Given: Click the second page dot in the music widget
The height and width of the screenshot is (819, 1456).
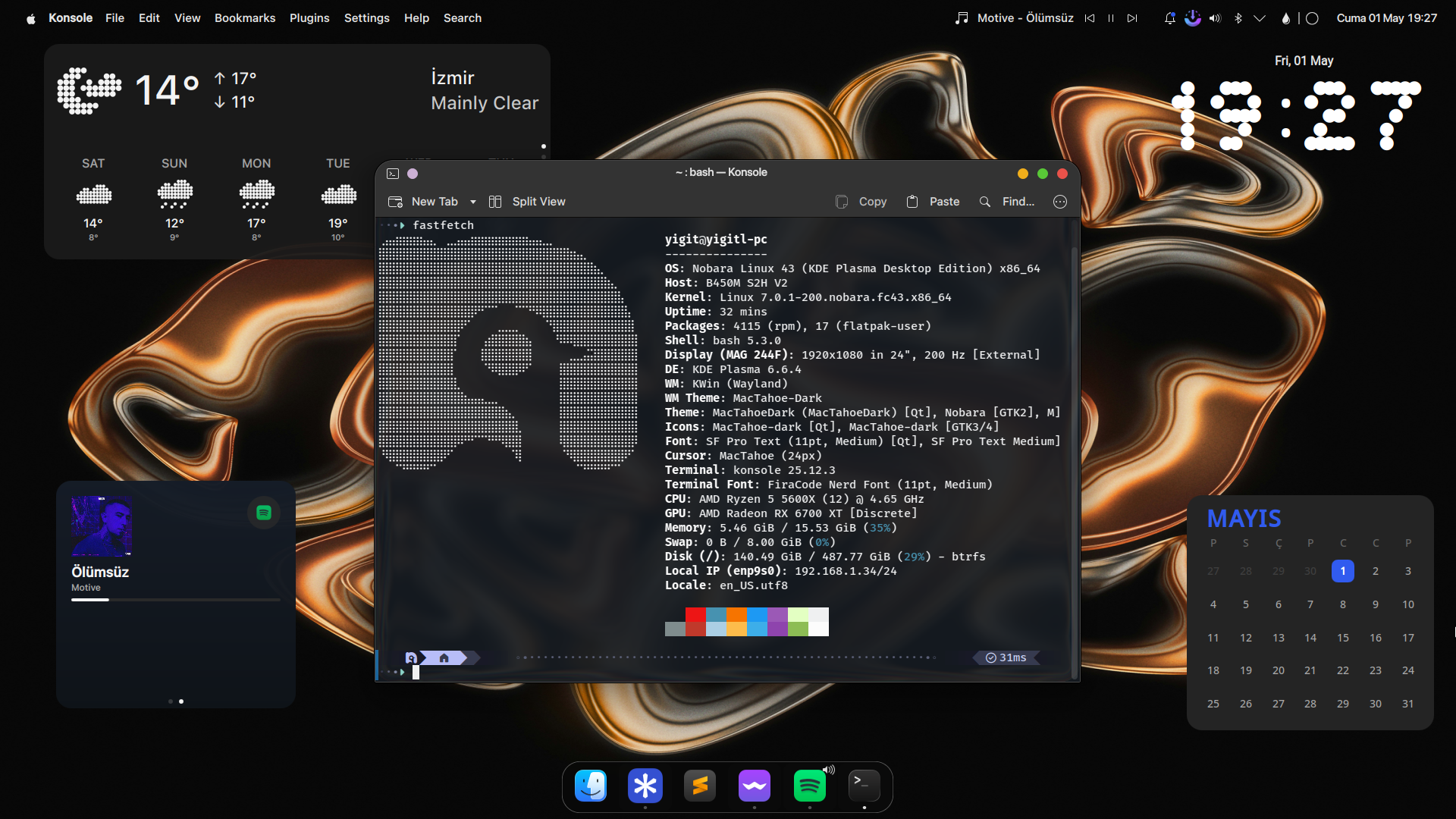Looking at the screenshot, I should point(181,701).
